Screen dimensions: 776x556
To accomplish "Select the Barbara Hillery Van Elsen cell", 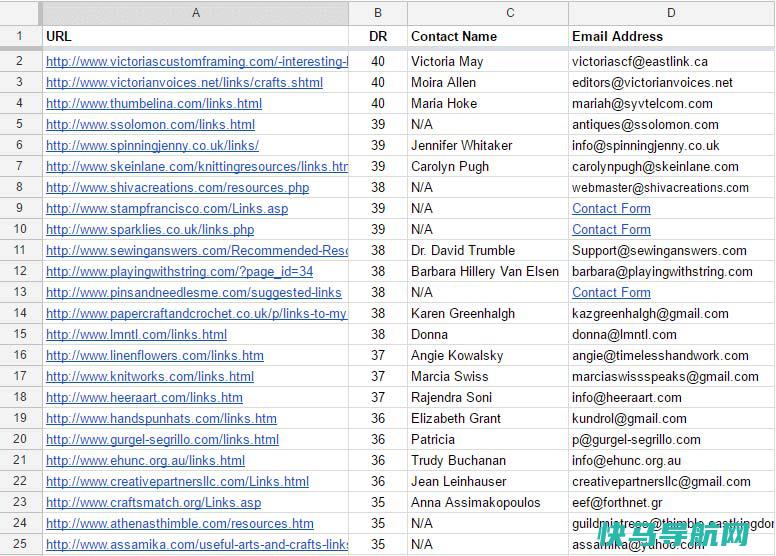I will point(488,271).
